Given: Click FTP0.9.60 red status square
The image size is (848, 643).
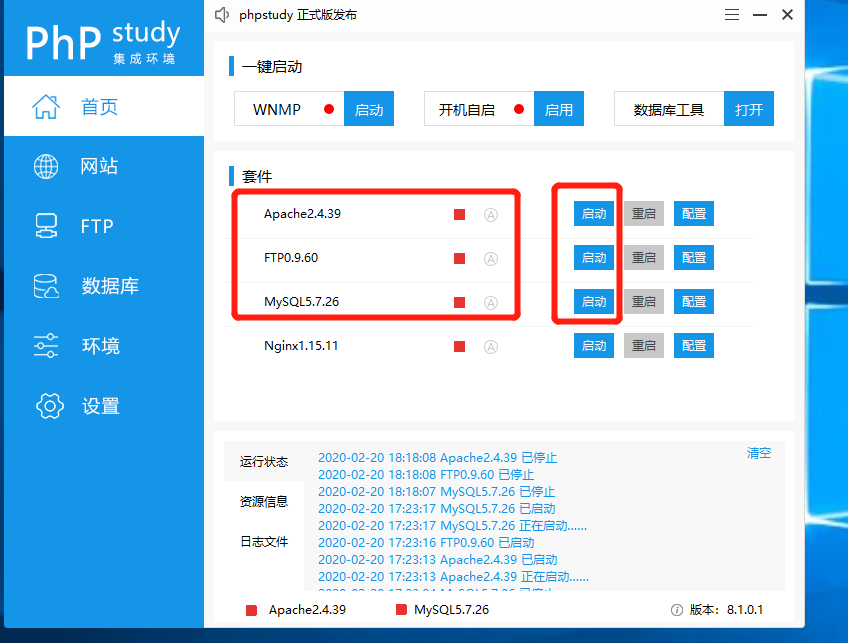Looking at the screenshot, I should click(460, 258).
